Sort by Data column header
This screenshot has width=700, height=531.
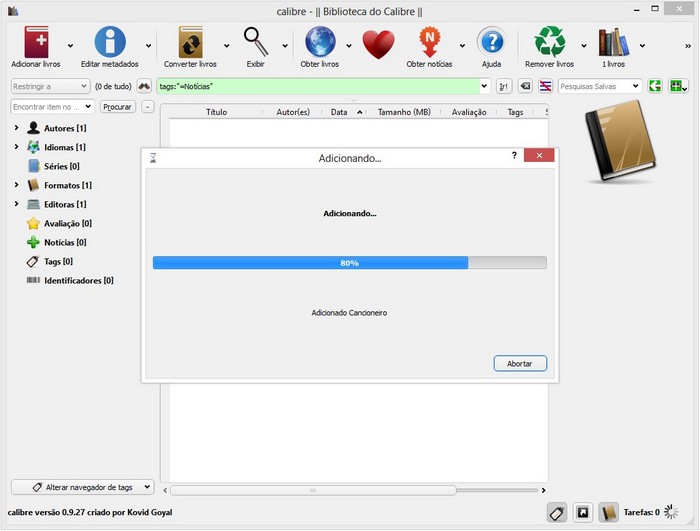(x=344, y=112)
